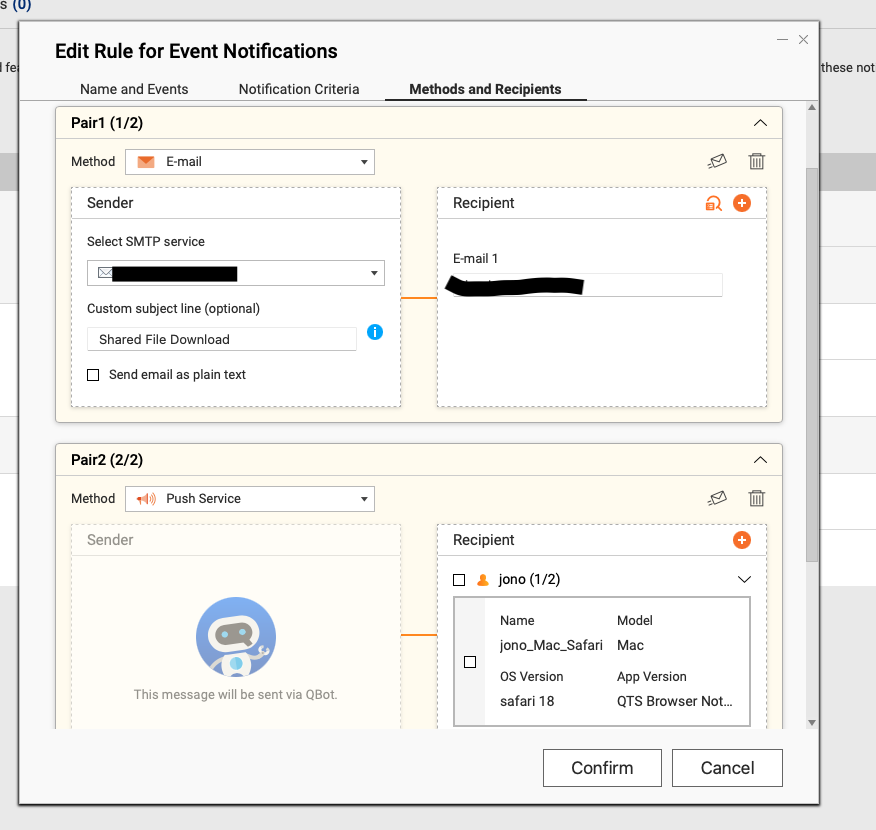Open the E-mail method dropdown
The image size is (876, 830).
pyautogui.click(x=250, y=161)
